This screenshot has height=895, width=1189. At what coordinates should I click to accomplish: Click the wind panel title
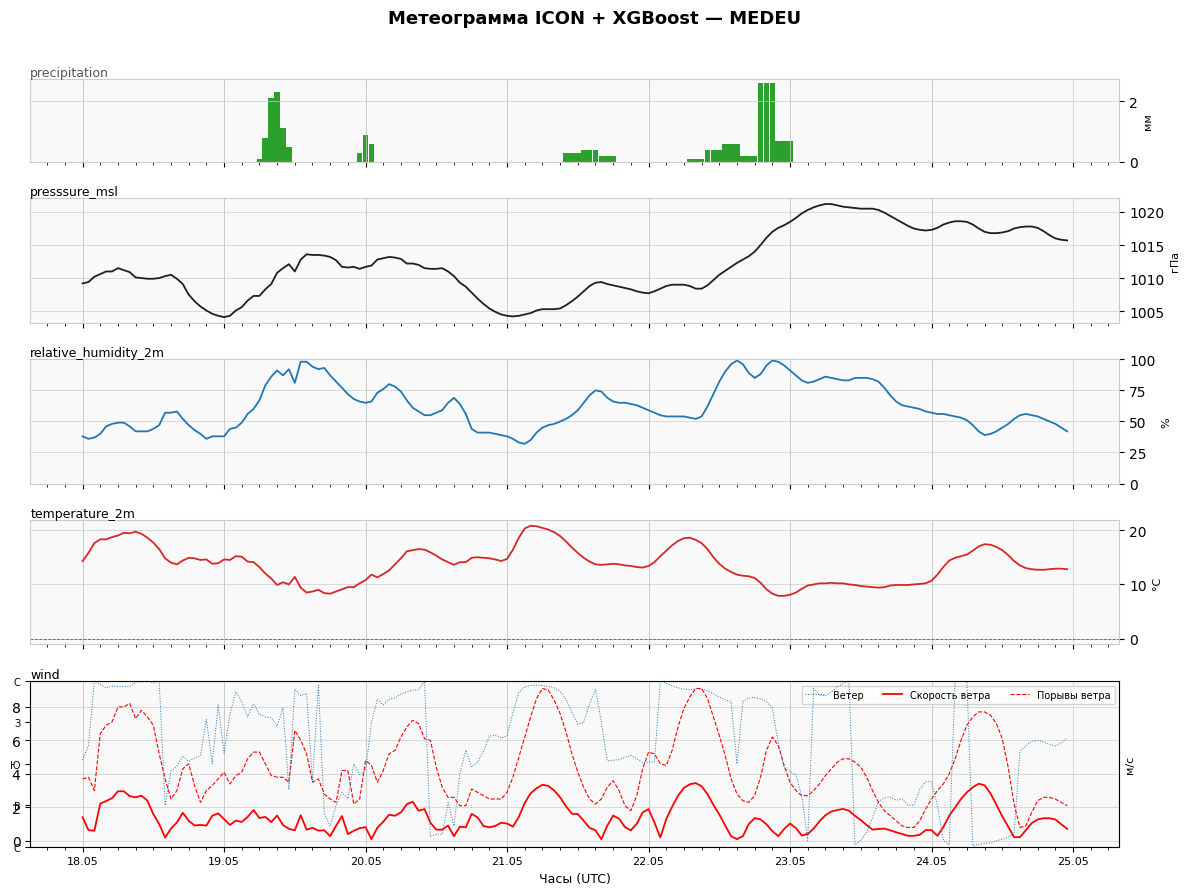coord(45,674)
